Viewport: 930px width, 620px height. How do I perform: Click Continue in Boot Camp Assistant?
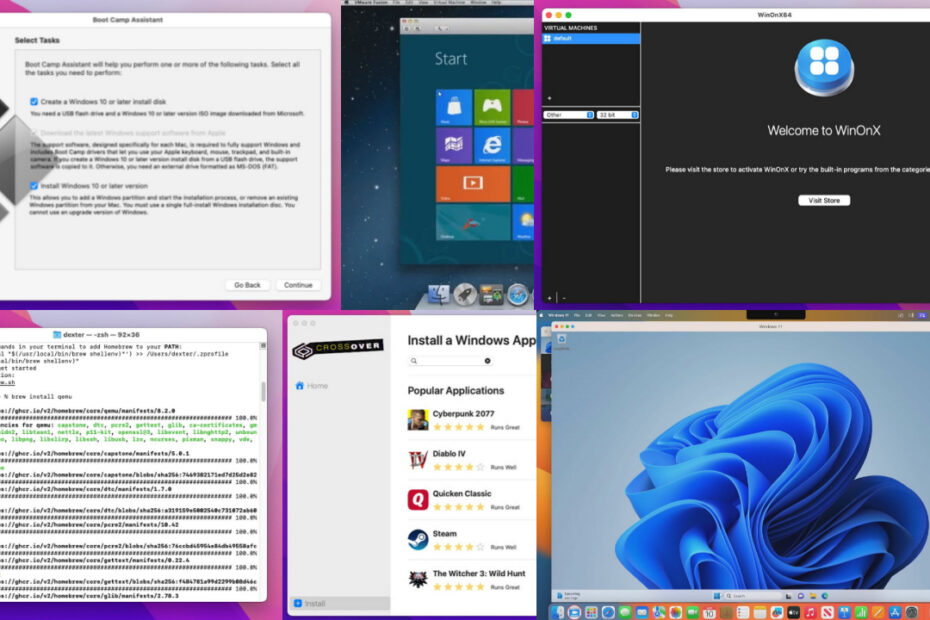[x=297, y=284]
